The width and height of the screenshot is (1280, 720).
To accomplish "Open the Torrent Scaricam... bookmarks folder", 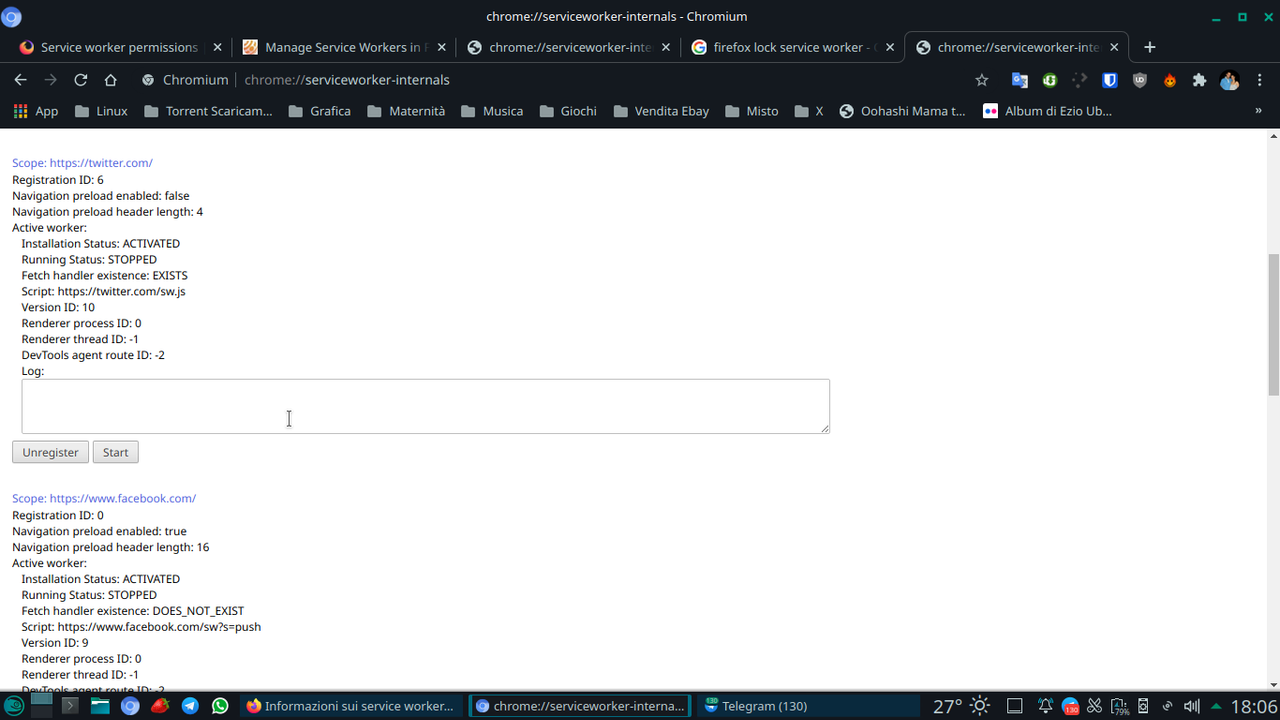I will tap(208, 111).
